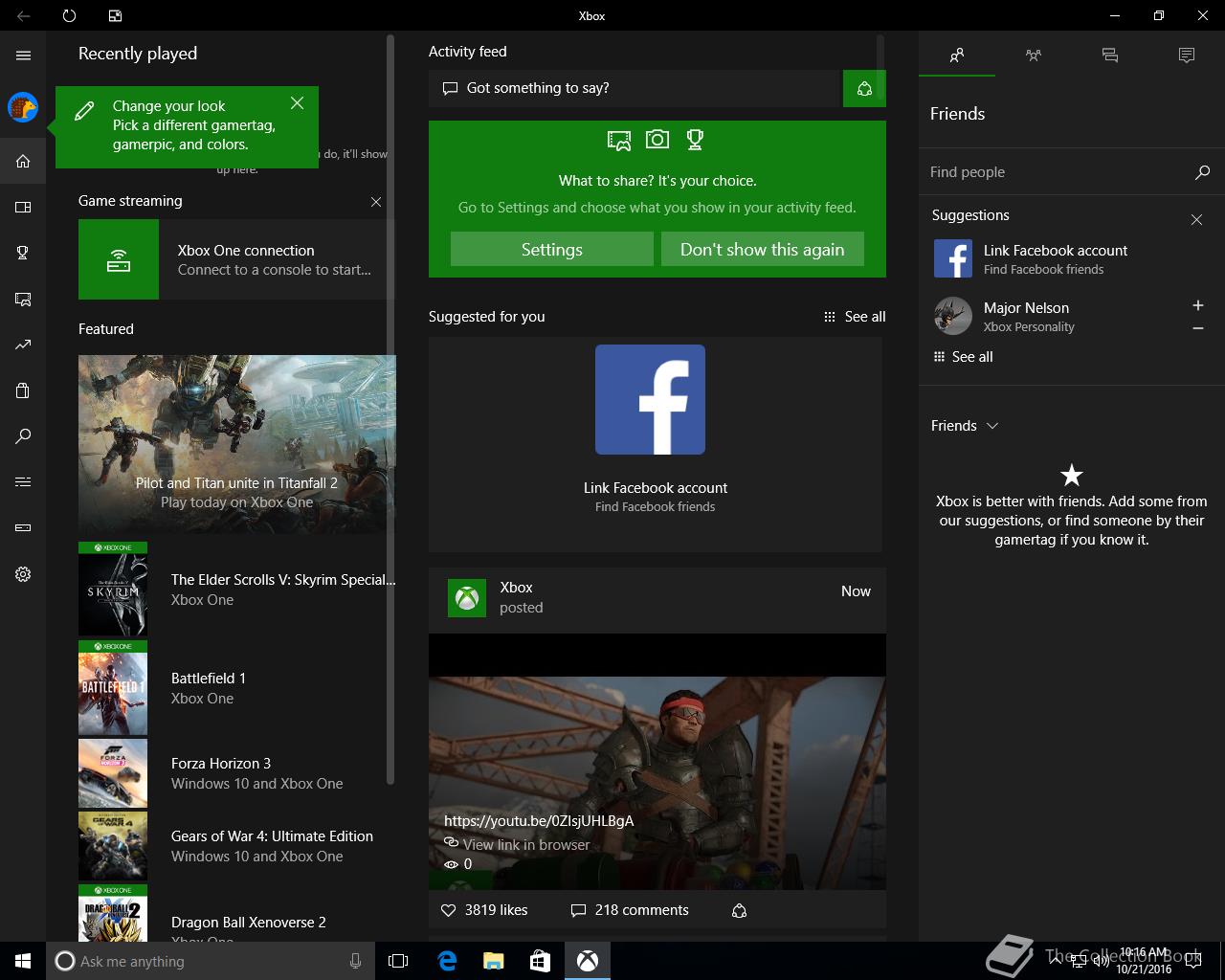The height and width of the screenshot is (980, 1225).
Task: Click the Refresh icon in title bar
Action: (x=69, y=15)
